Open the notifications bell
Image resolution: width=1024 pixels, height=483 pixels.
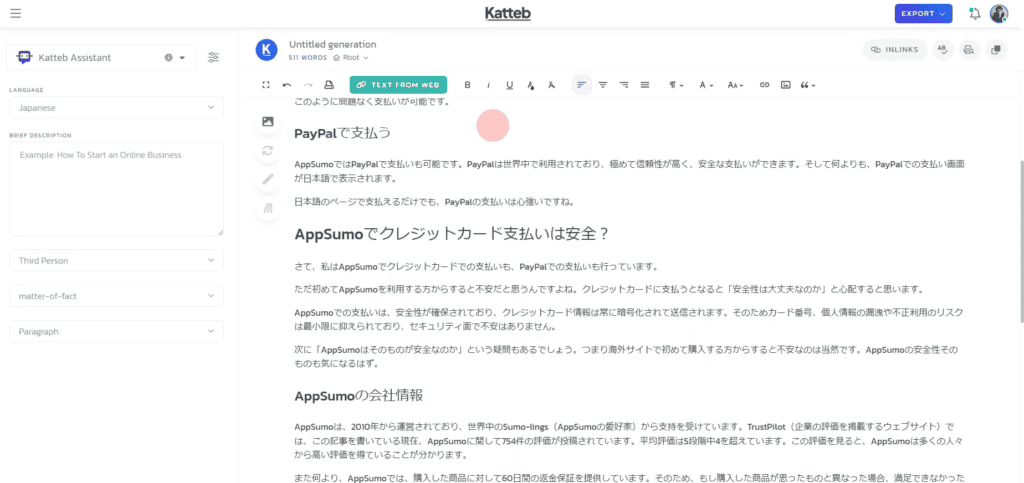point(975,14)
